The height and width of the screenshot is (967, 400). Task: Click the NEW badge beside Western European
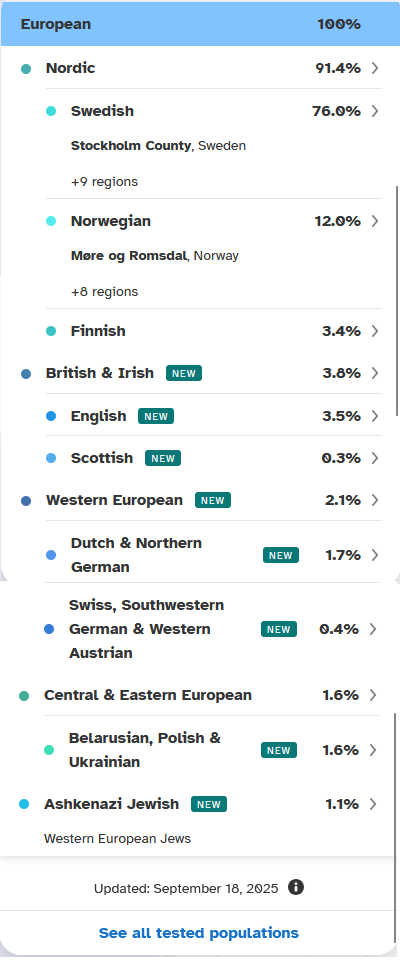[x=213, y=500]
